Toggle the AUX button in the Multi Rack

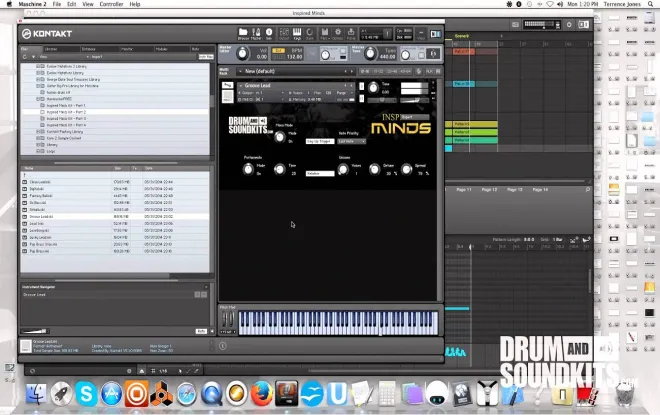[x=429, y=72]
